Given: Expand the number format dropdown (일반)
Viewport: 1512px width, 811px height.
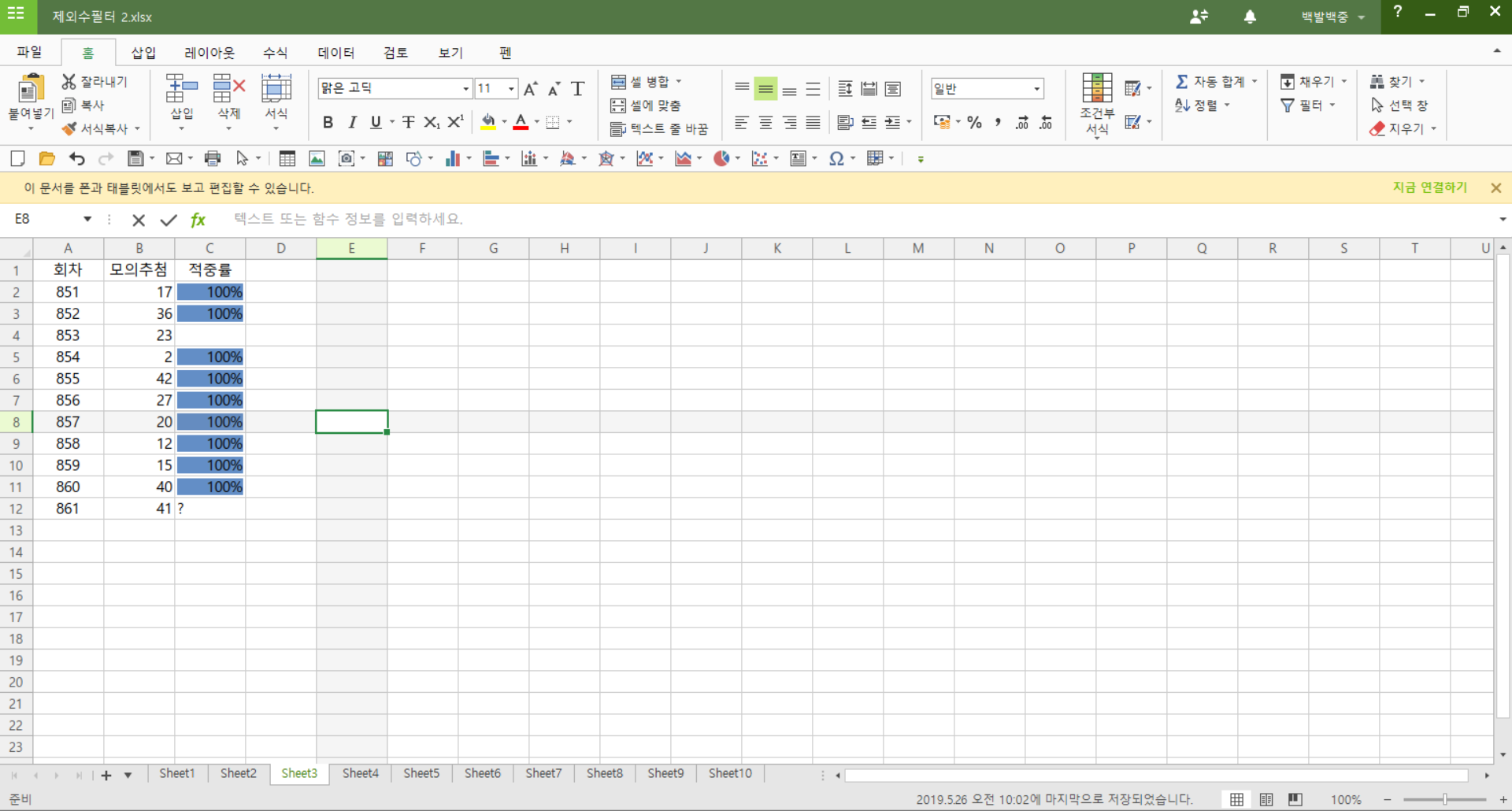Looking at the screenshot, I should 1036,89.
